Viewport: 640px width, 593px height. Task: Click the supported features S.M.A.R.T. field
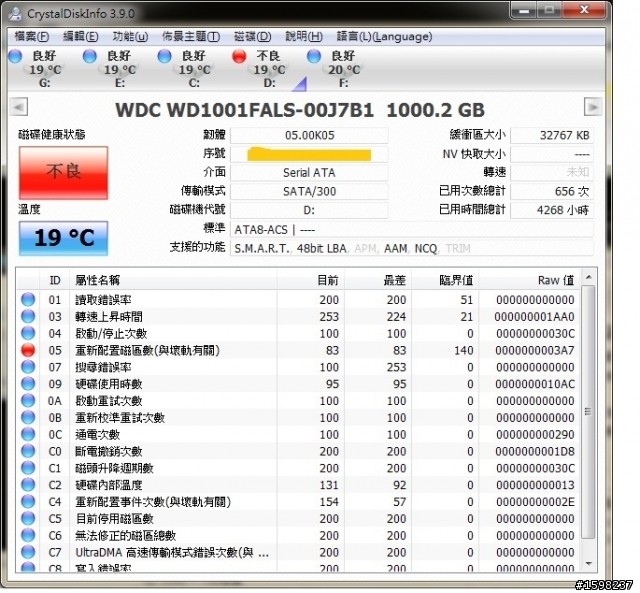tap(412, 249)
